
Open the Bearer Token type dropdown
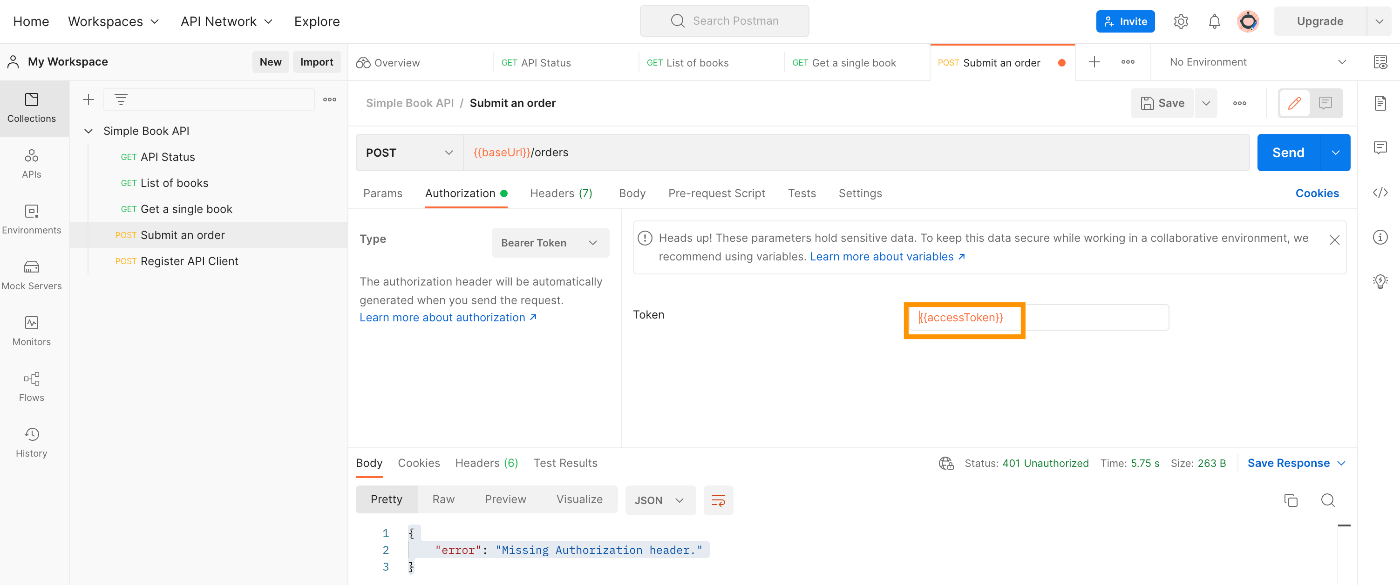tap(550, 243)
